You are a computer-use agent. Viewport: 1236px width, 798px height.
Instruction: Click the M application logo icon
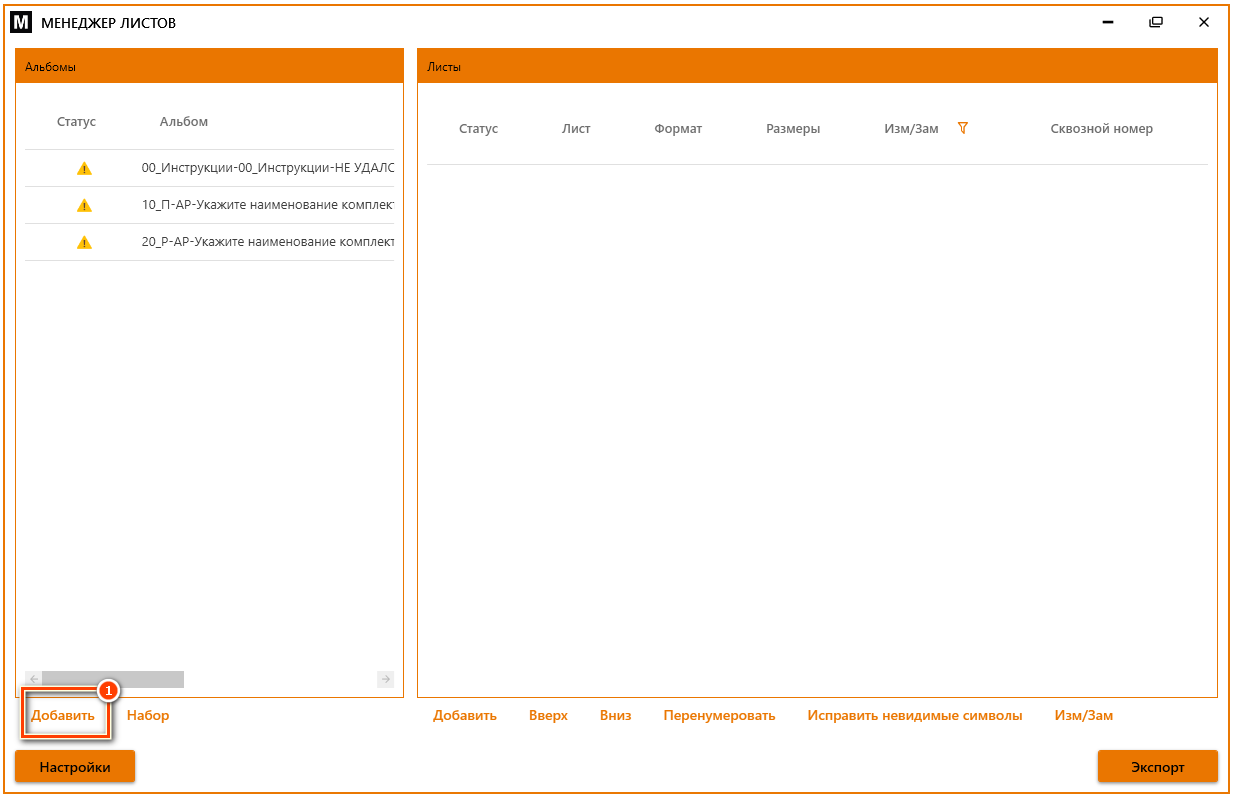[x=21, y=22]
